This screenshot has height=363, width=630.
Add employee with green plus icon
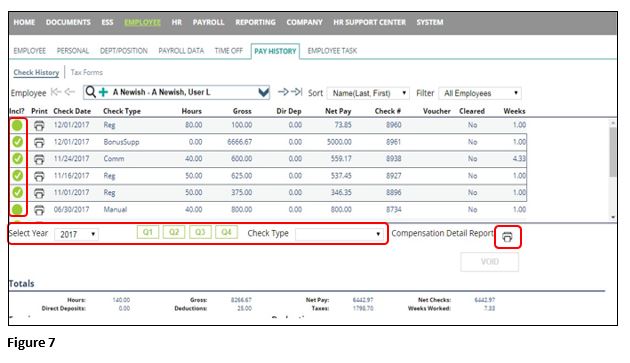pos(103,92)
